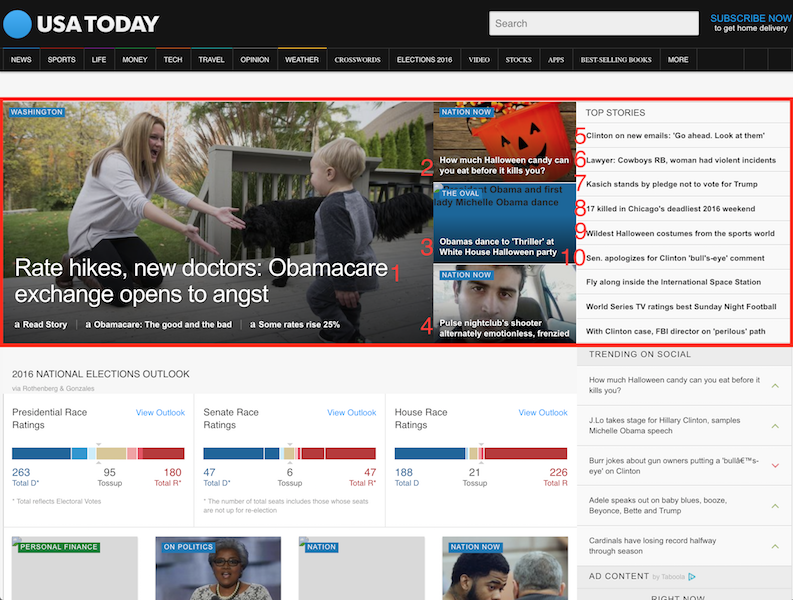This screenshot has height=600, width=793.
Task: Open the bottom NATION NOW story card
Action: [x=505, y=568]
